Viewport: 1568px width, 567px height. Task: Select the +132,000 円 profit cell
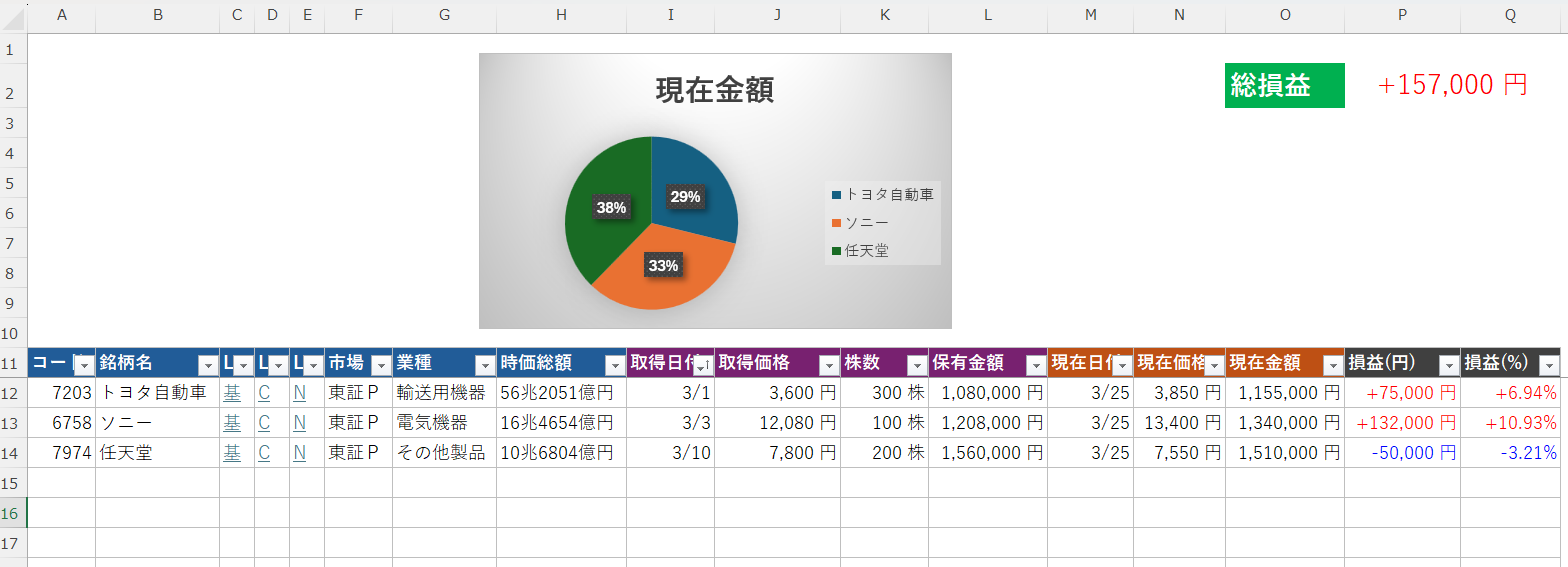1403,423
